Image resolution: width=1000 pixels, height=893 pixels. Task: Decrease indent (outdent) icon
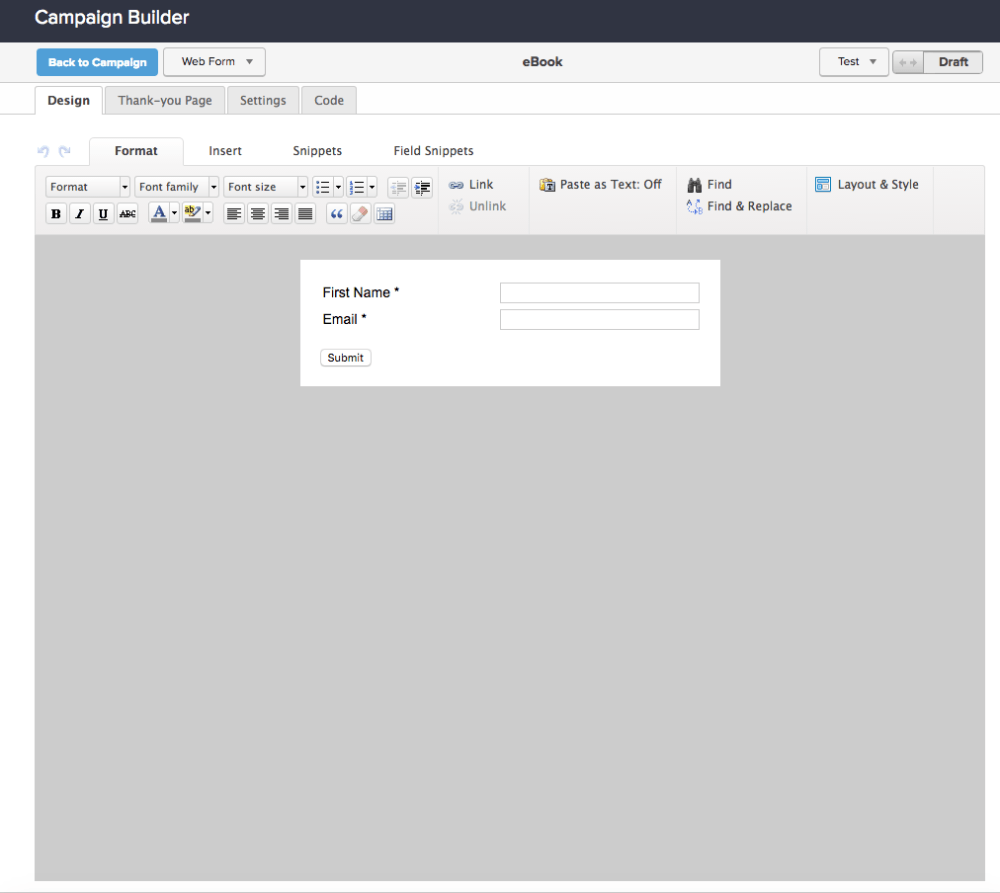click(x=398, y=187)
